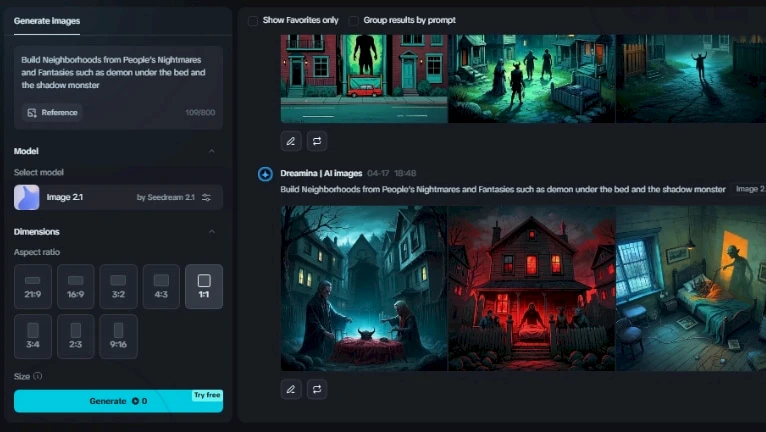
Task: Click the 109/800 character counter
Action: [200, 112]
